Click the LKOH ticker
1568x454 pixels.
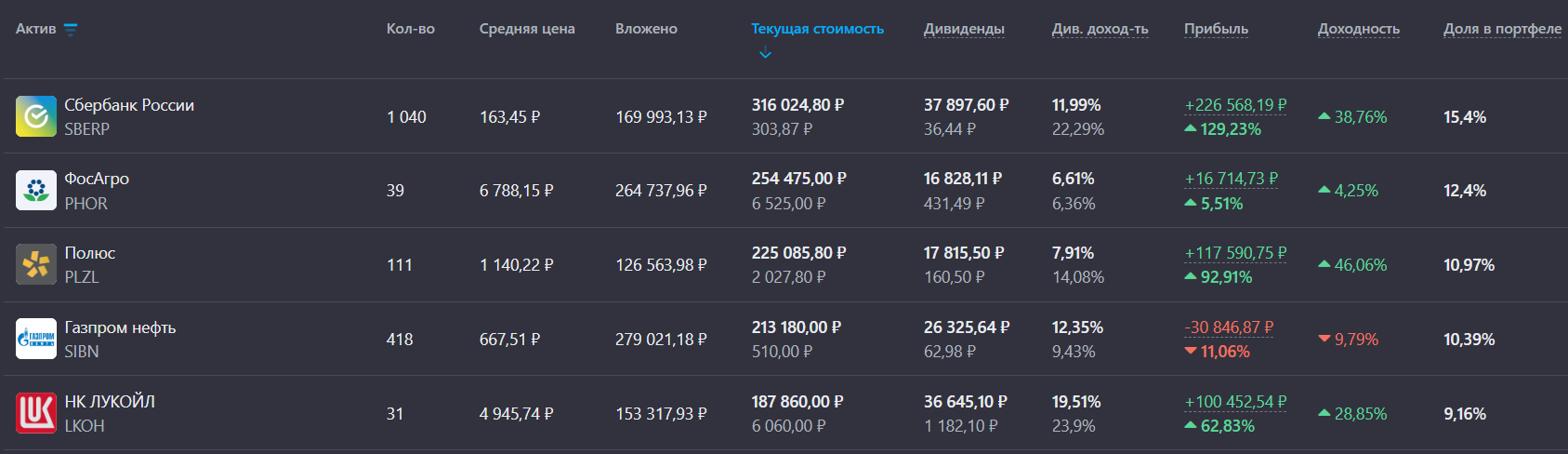point(84,426)
